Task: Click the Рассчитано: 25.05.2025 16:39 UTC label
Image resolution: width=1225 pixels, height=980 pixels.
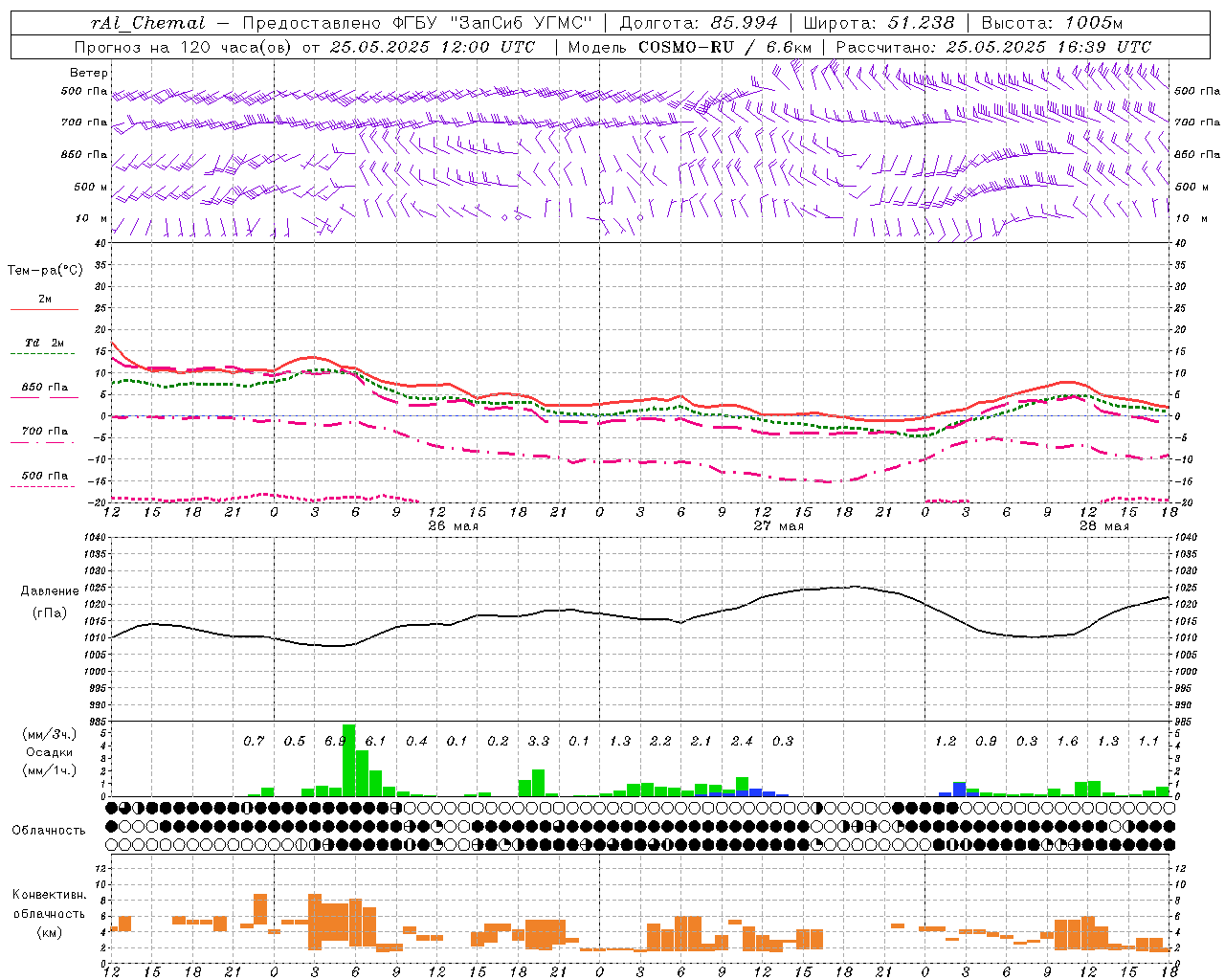Action: [x=993, y=47]
